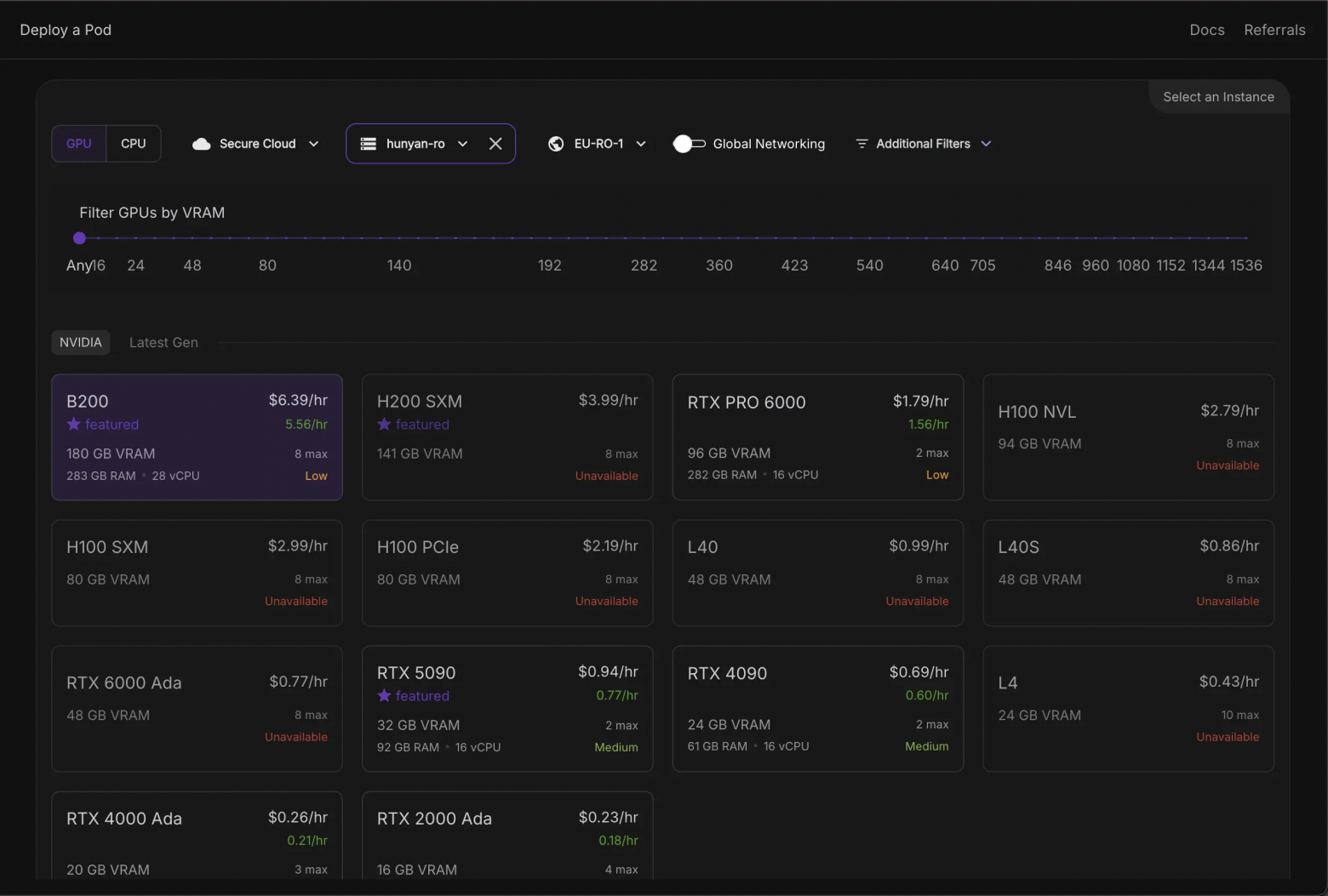Screen dimensions: 1328x896
Task: Click the globe icon beside EU-RO-1
Action: click(557, 144)
